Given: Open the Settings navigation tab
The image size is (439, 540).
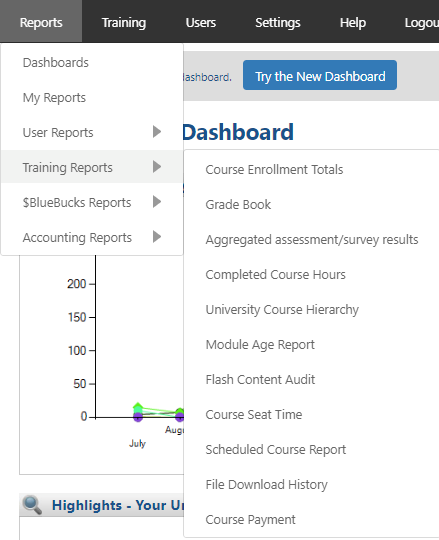Looking at the screenshot, I should (278, 22).
